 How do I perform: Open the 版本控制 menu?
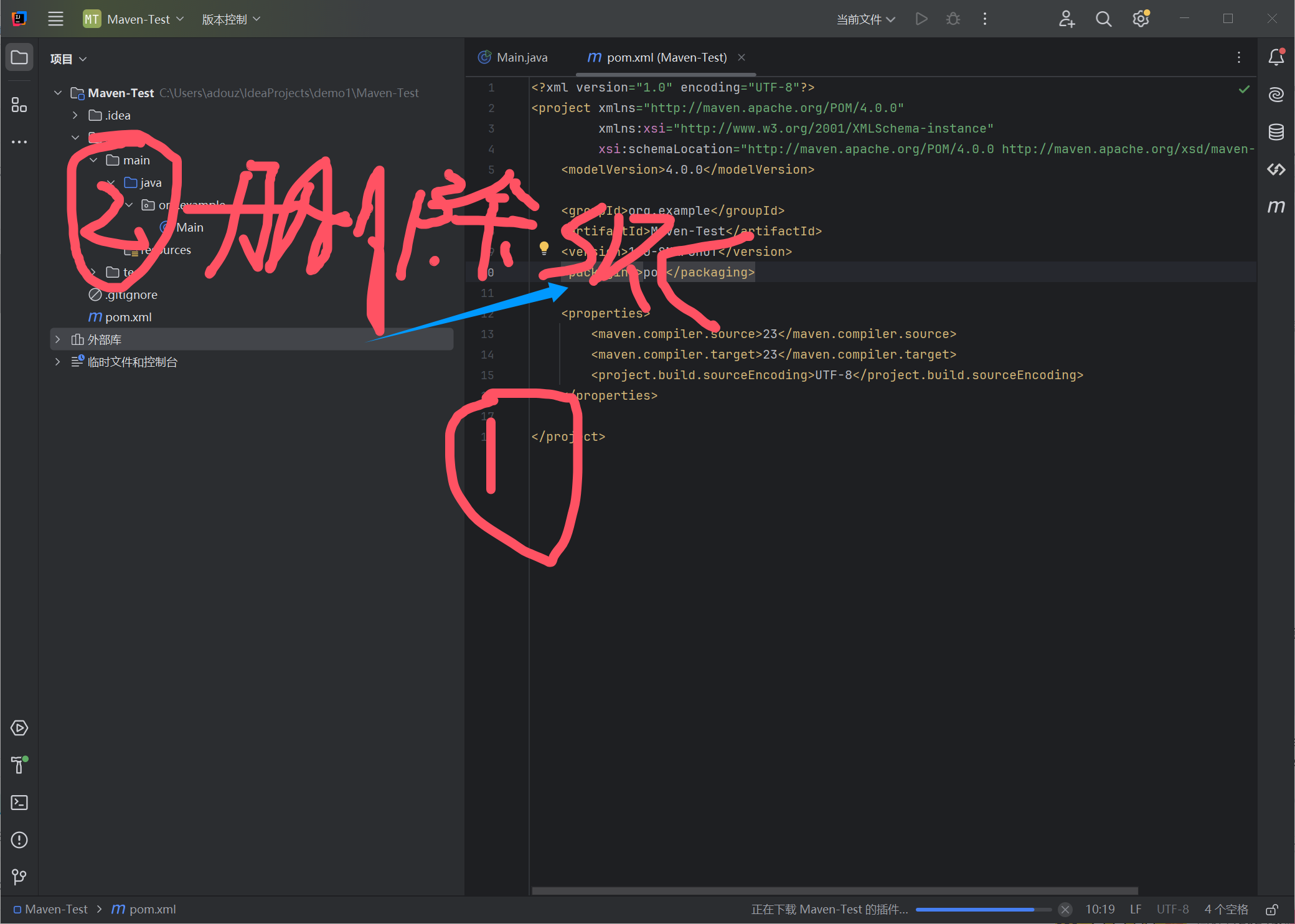pos(231,19)
